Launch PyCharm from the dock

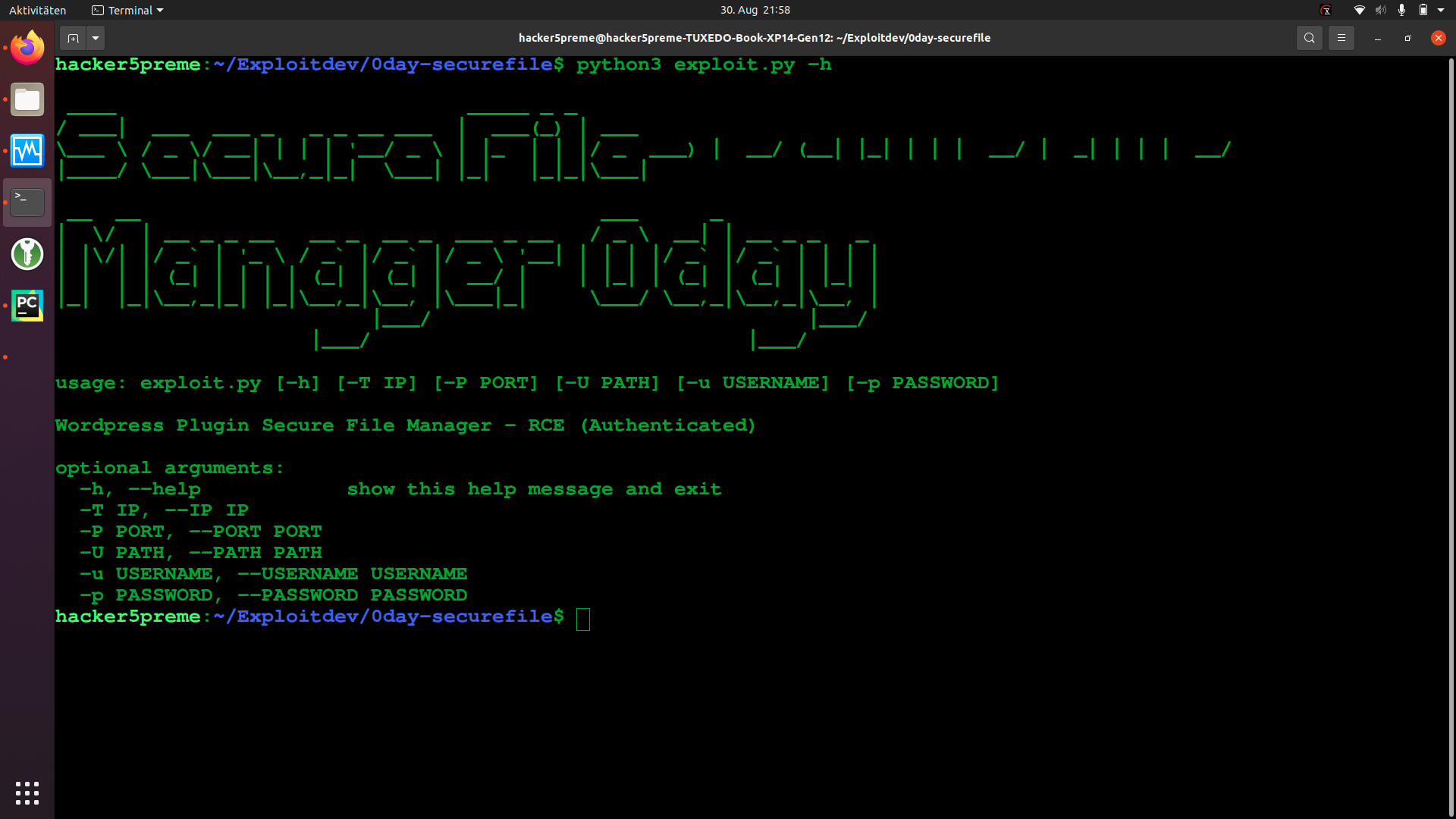[x=27, y=306]
